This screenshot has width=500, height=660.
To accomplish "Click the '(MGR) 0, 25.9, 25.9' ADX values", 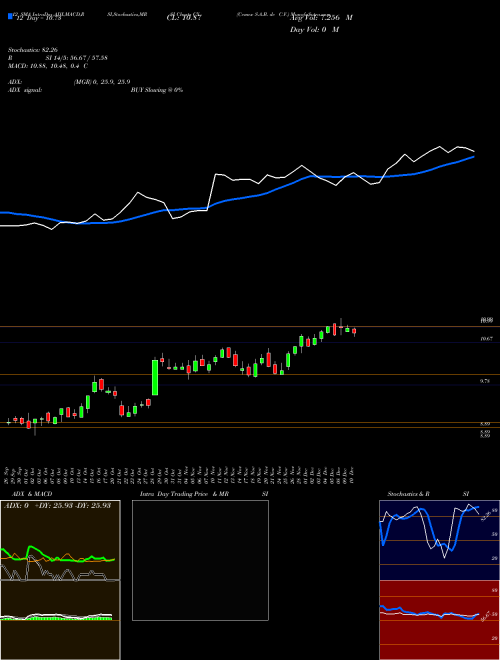I will pyautogui.click(x=101, y=82).
